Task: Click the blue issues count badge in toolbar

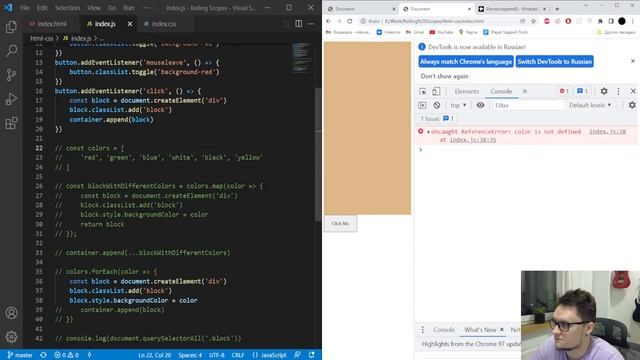Action: tap(582, 91)
